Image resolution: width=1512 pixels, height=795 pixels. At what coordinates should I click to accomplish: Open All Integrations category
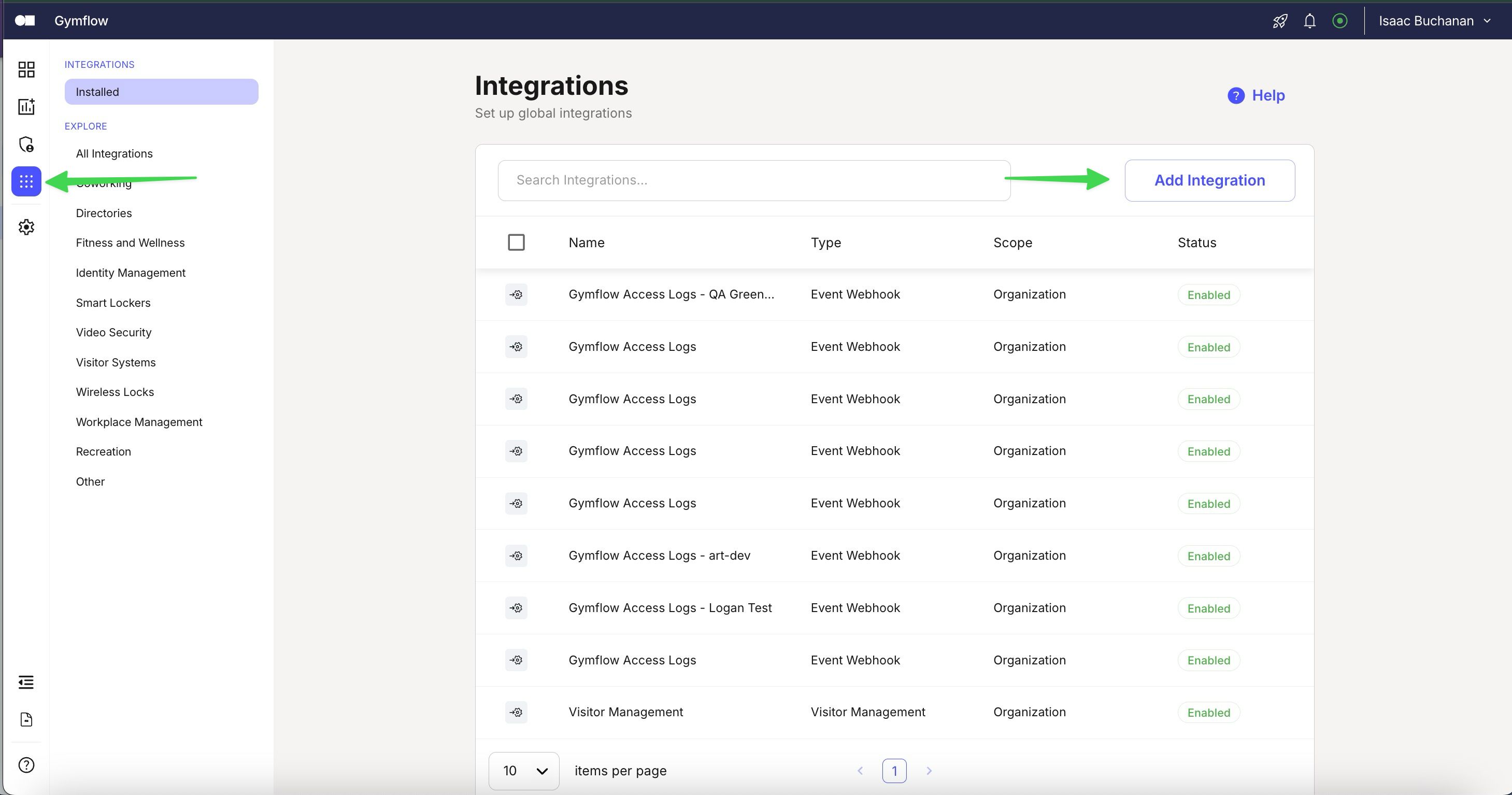pos(114,154)
